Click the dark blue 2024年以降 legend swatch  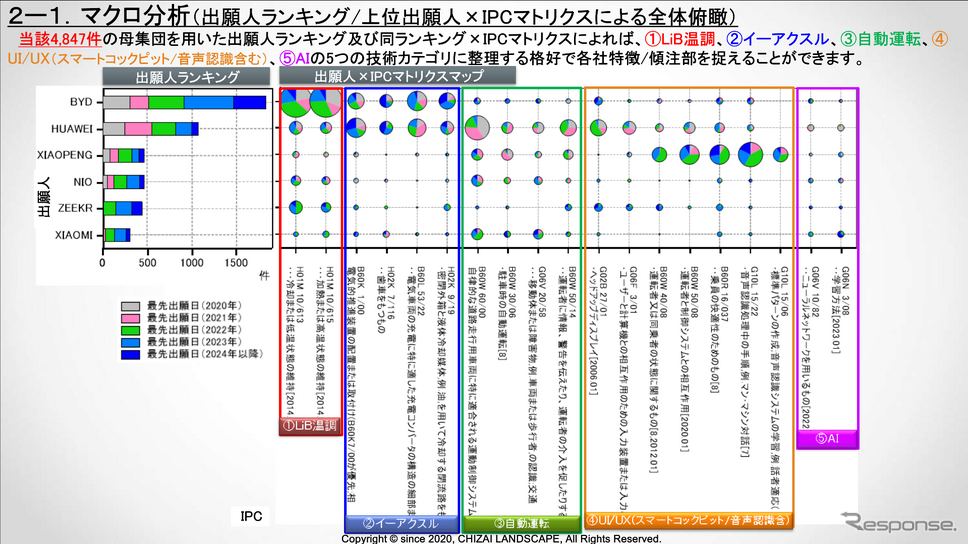click(130, 354)
